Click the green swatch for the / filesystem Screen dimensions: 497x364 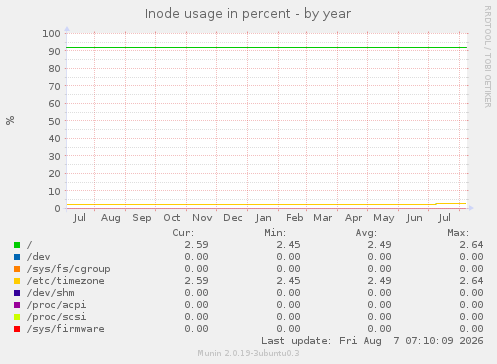(17, 245)
